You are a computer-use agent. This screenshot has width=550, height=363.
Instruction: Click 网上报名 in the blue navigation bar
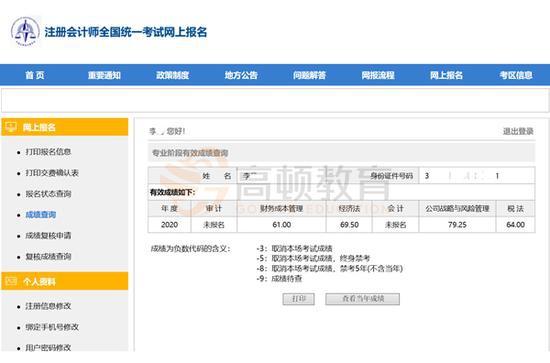[446, 75]
